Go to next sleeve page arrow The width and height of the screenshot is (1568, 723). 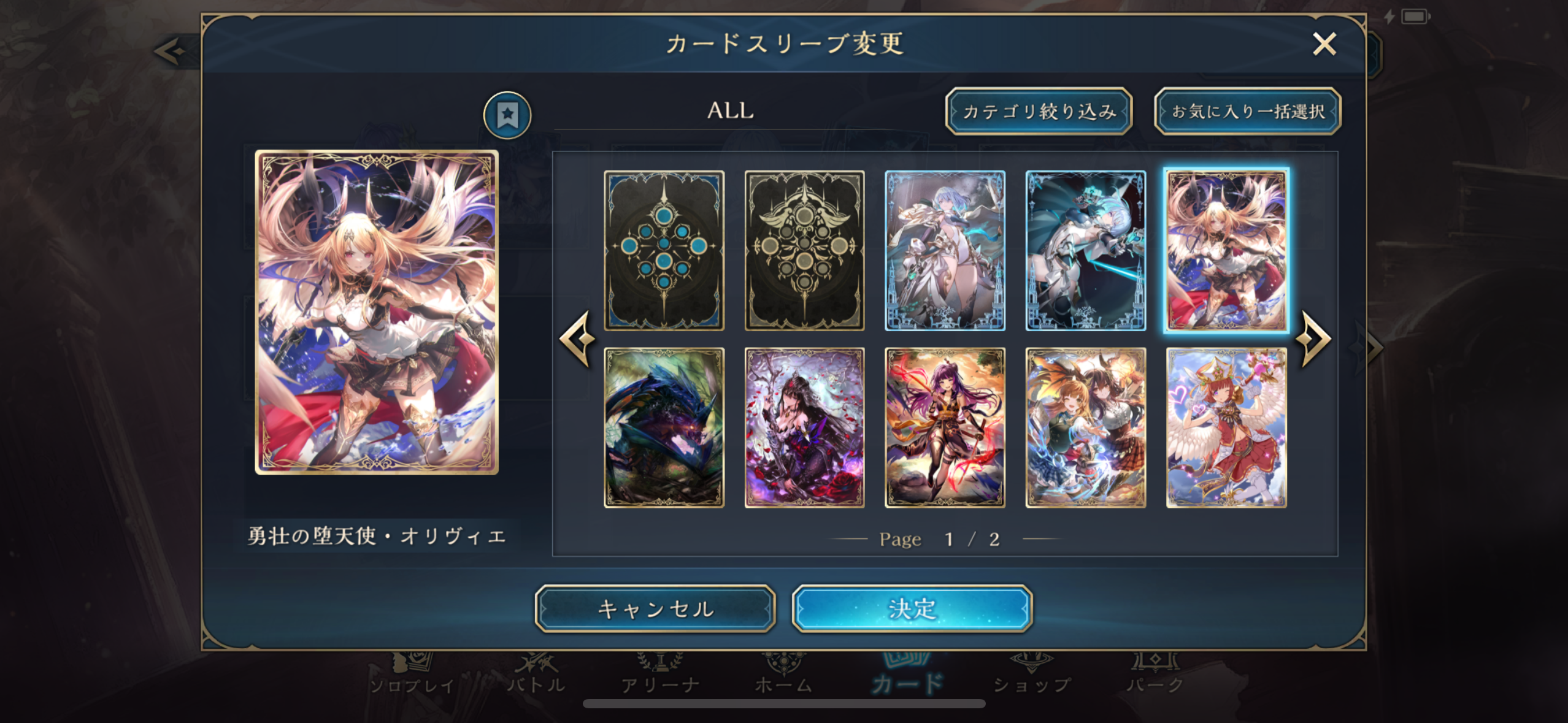[1315, 338]
